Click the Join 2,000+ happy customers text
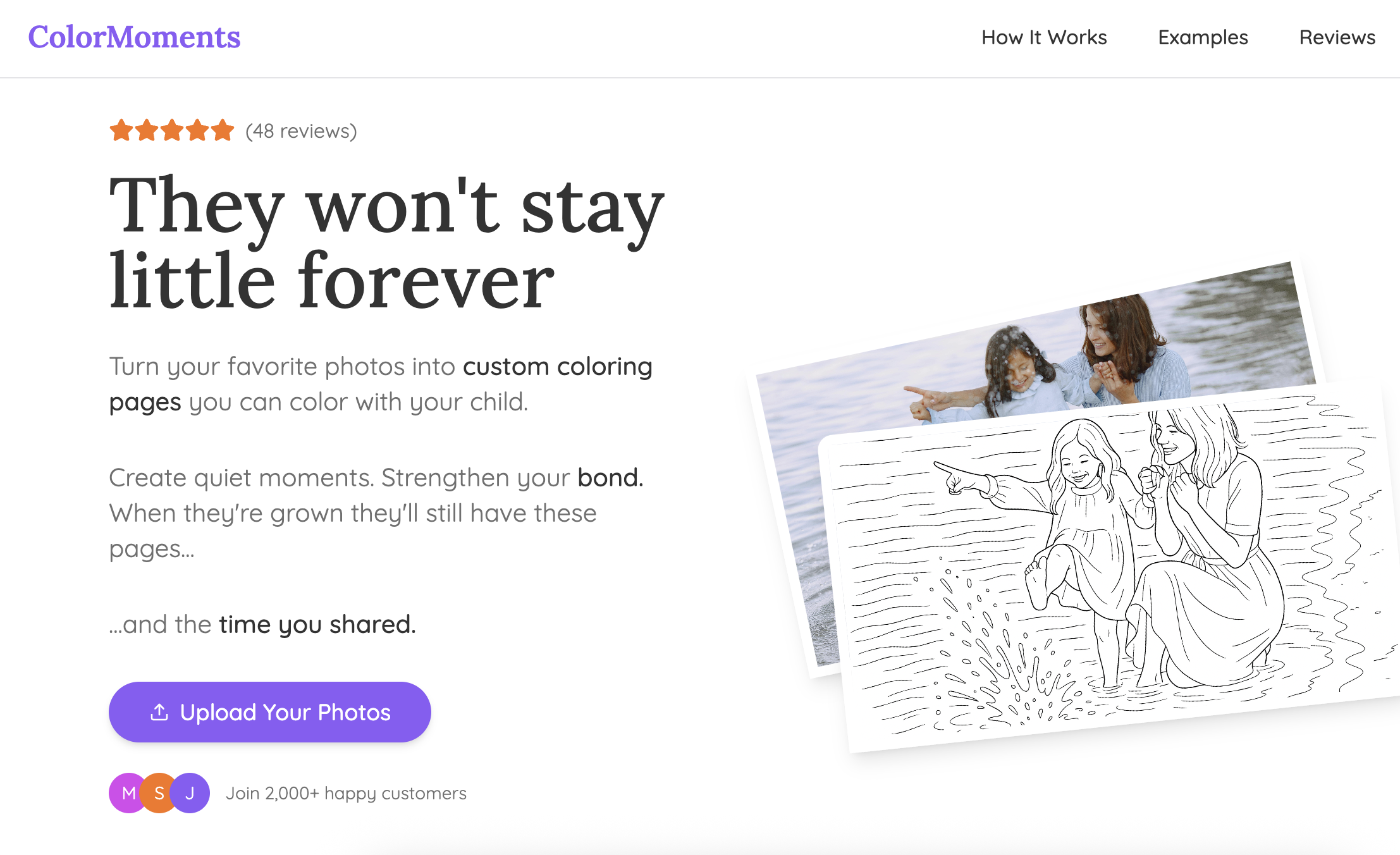Image resolution: width=1400 pixels, height=855 pixels. [346, 793]
